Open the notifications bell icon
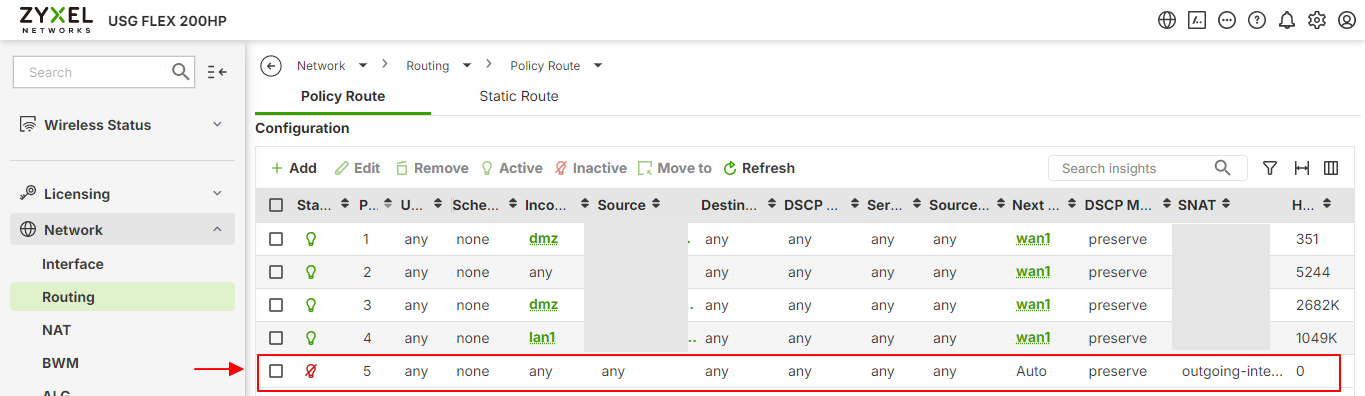The image size is (1365, 396). click(1287, 20)
